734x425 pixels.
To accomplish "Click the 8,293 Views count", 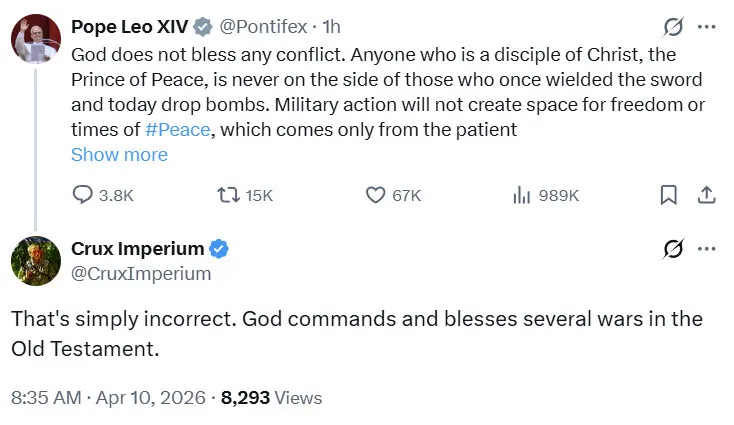I will pos(272,397).
